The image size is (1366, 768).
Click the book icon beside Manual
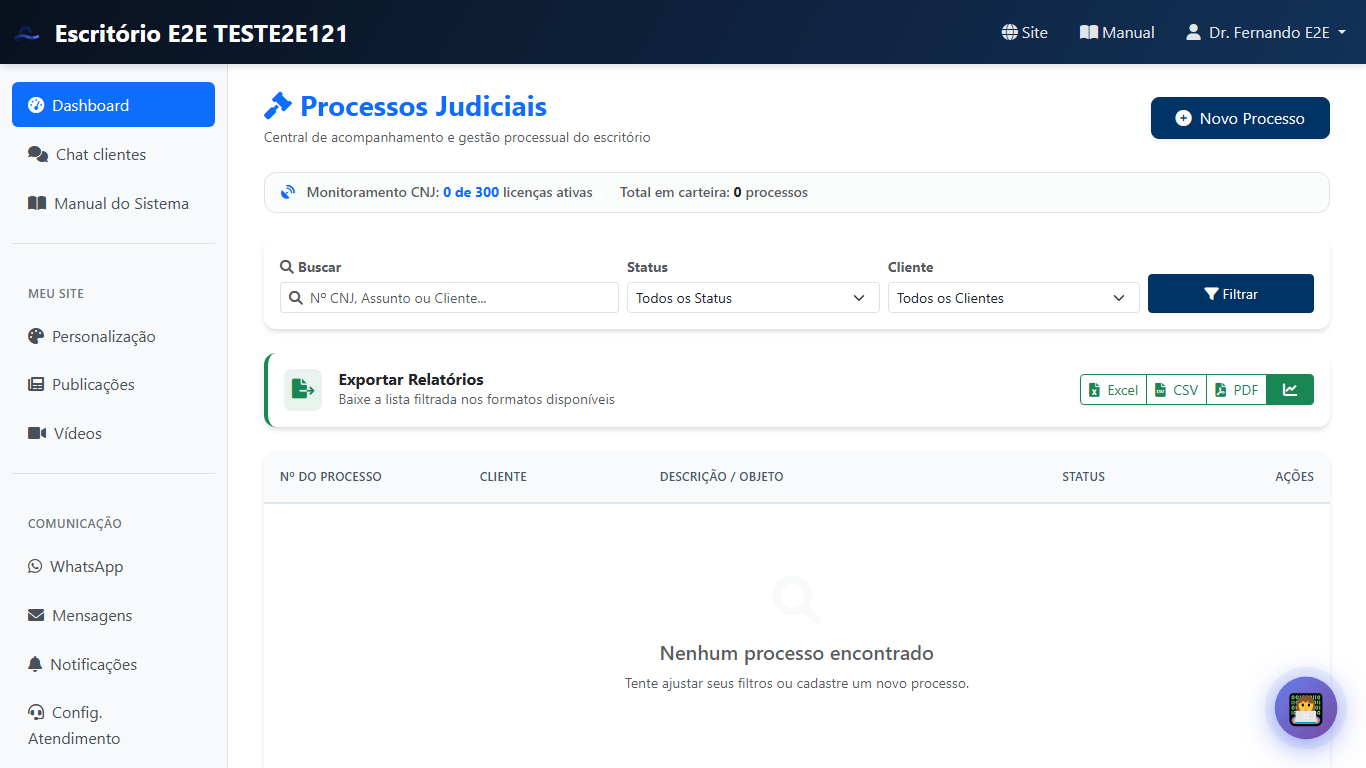pos(1089,32)
